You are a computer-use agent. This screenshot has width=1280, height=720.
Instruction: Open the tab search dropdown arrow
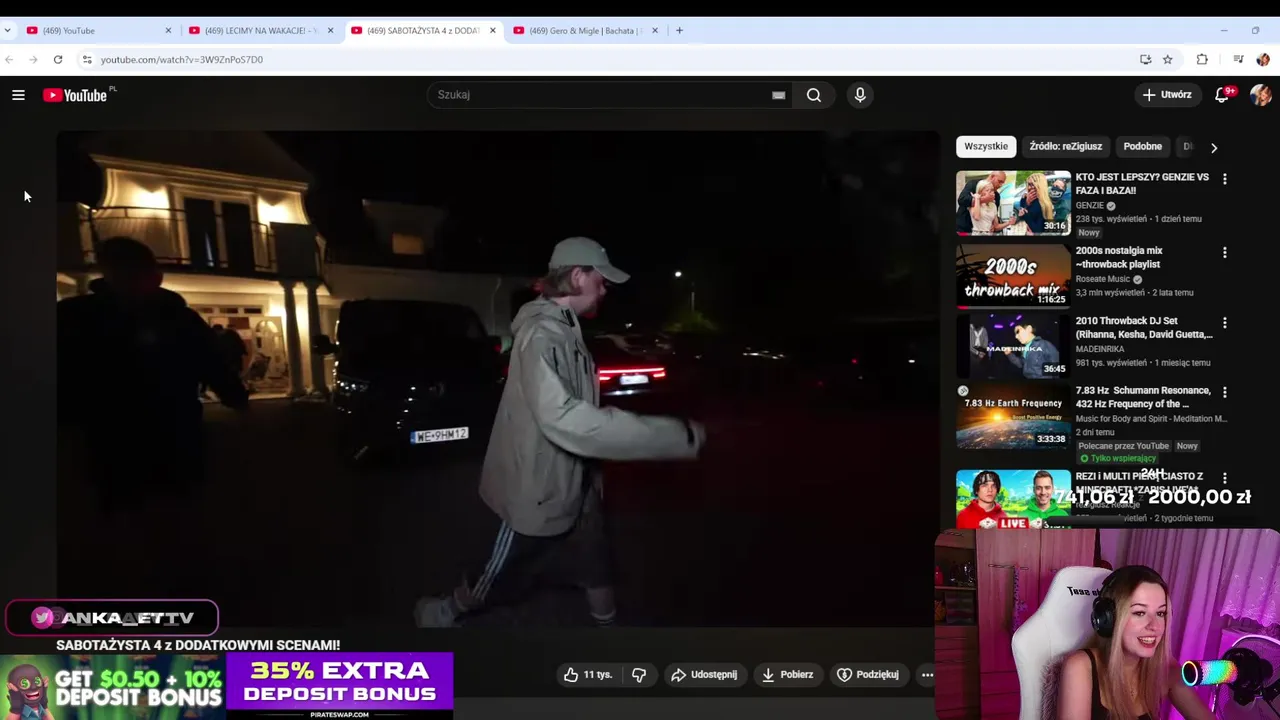point(7,31)
